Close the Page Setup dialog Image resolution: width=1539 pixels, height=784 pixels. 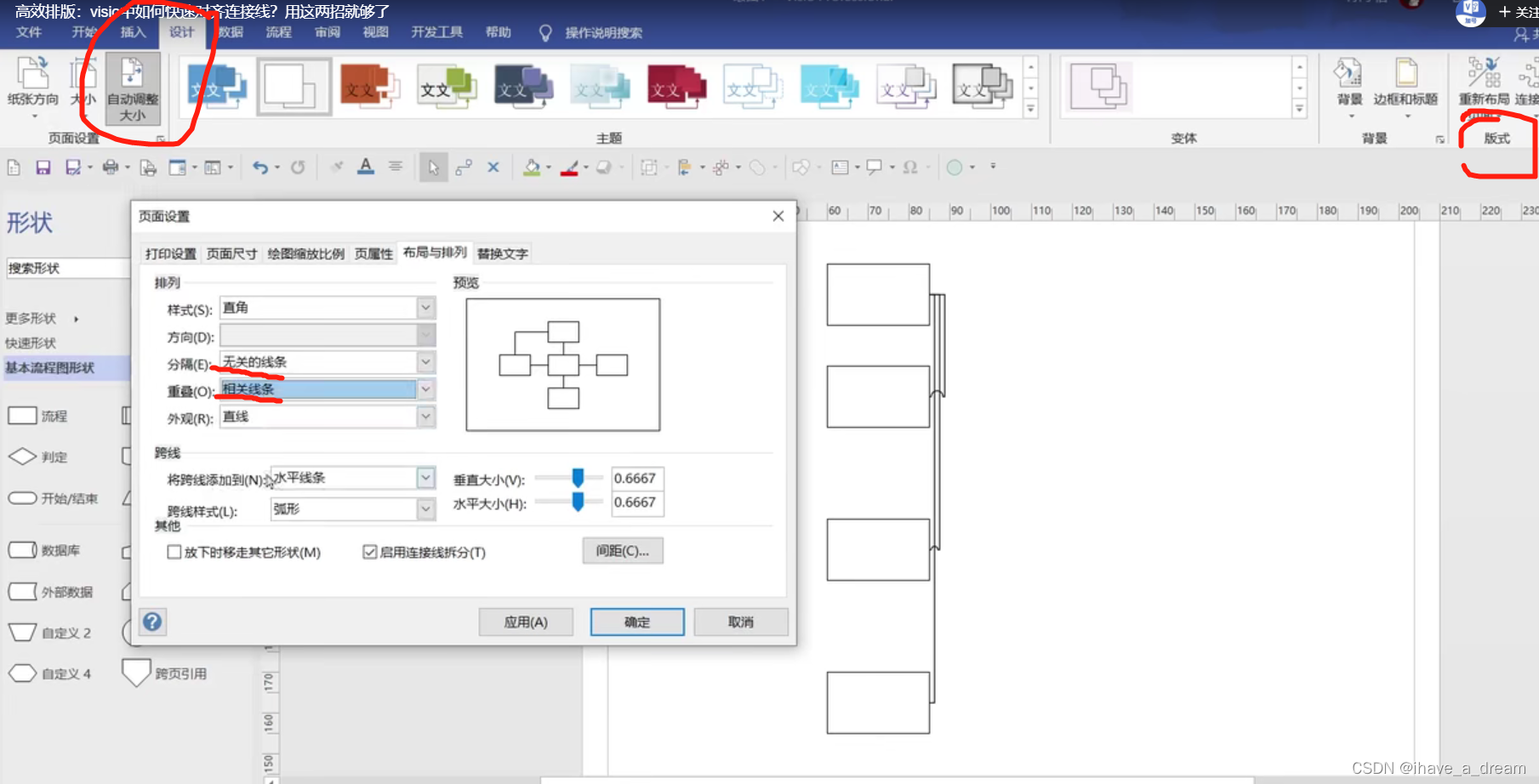coord(778,216)
